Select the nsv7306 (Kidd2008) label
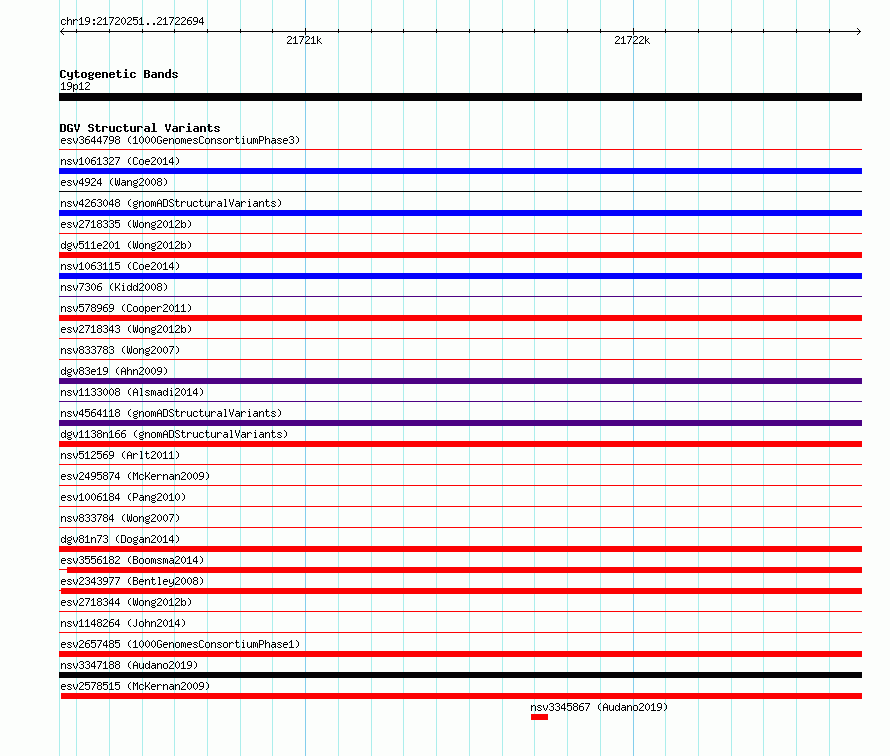This screenshot has width=890, height=756. [x=114, y=287]
